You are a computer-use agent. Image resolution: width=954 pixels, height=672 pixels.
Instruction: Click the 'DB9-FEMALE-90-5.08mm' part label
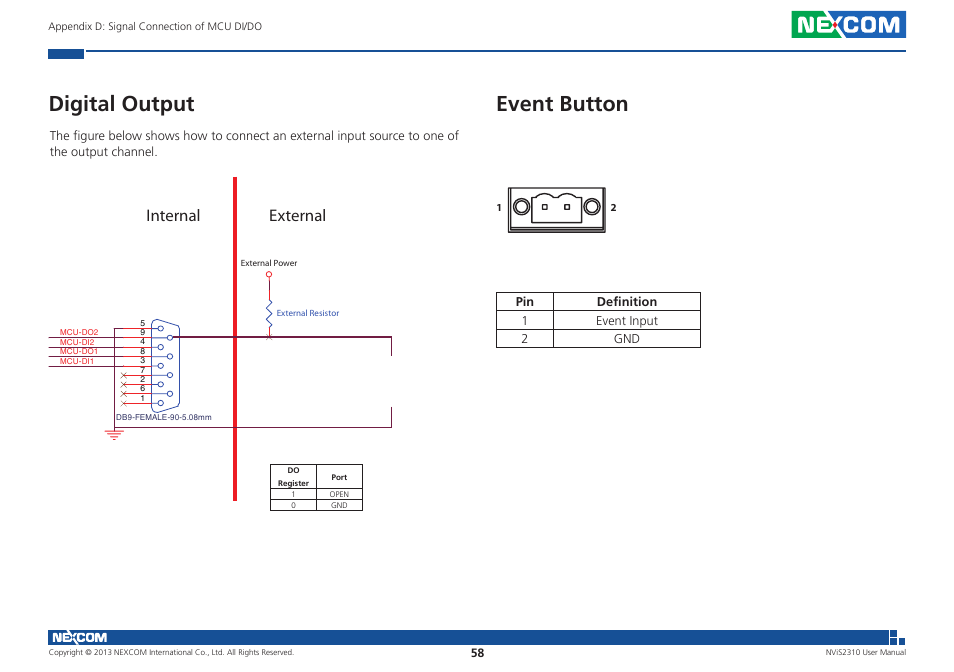pyautogui.click(x=164, y=417)
